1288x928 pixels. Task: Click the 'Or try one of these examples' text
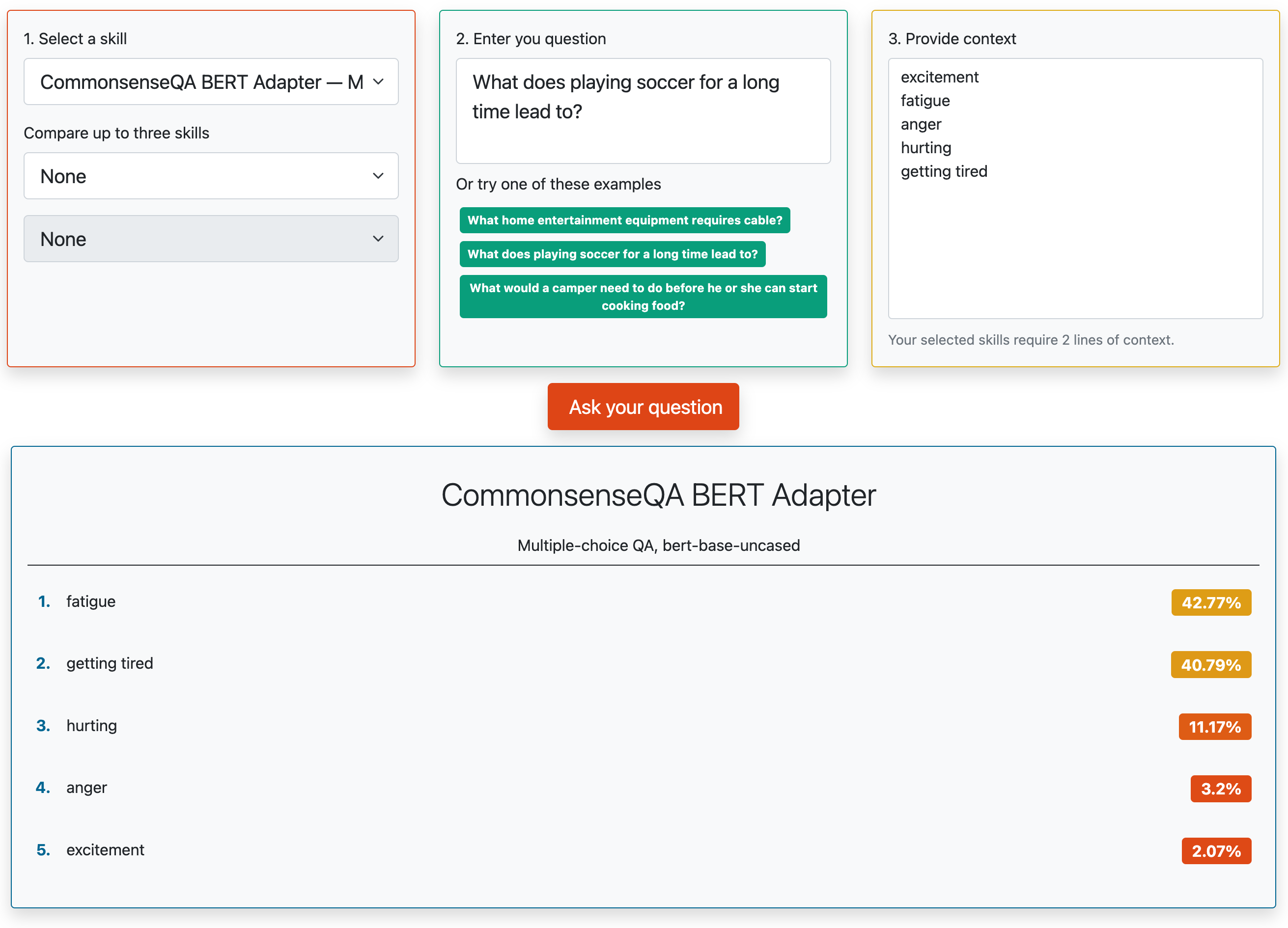click(x=558, y=184)
